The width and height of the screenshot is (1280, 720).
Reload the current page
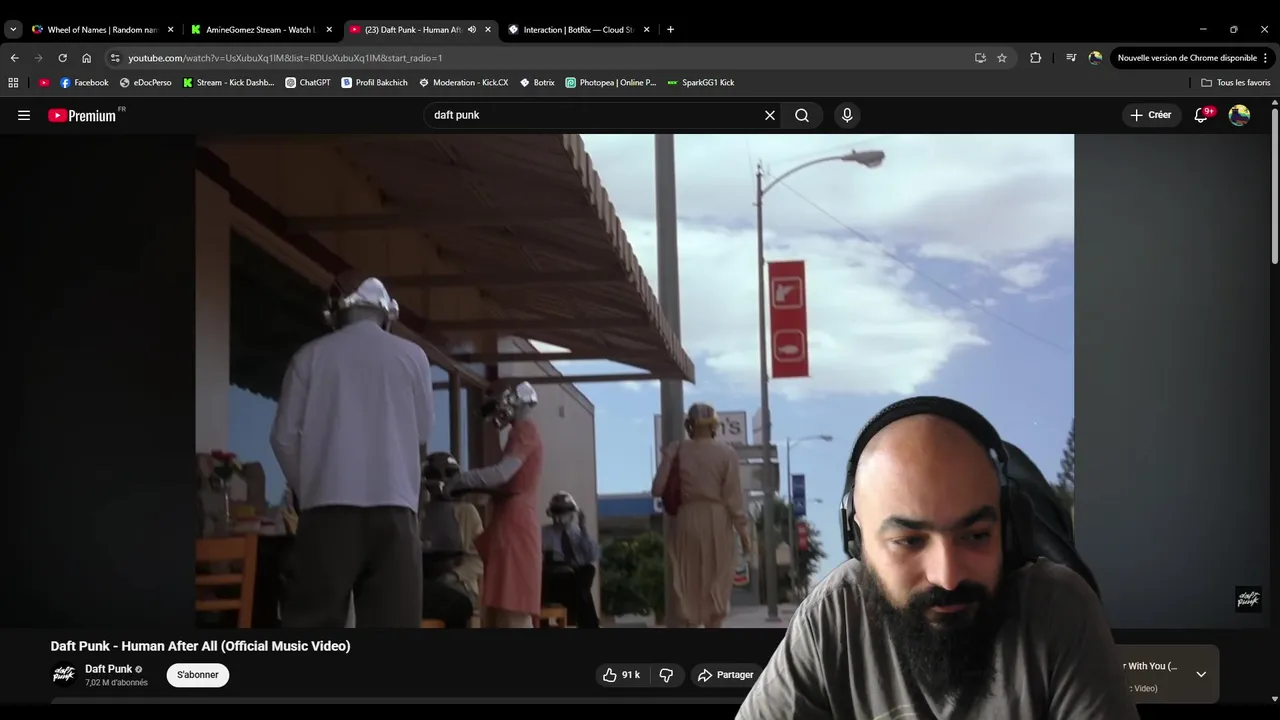coord(62,58)
